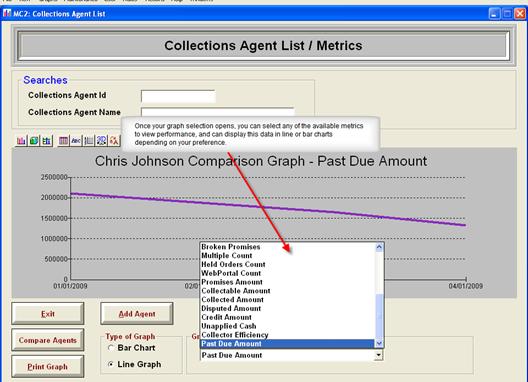Pick highlighted Past Due Amount list entry

tap(287, 344)
